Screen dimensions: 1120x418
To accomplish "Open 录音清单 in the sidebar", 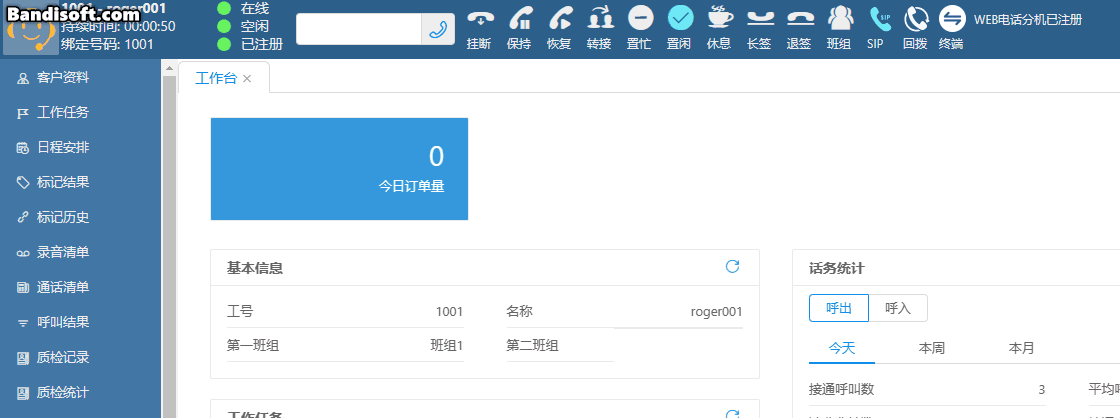I will click(63, 252).
